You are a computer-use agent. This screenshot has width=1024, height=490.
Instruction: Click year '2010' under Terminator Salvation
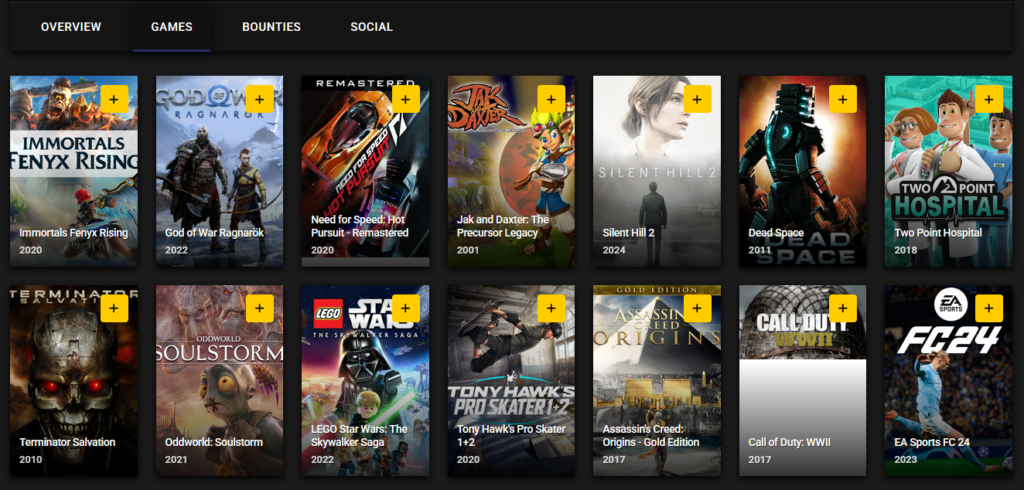click(31, 459)
